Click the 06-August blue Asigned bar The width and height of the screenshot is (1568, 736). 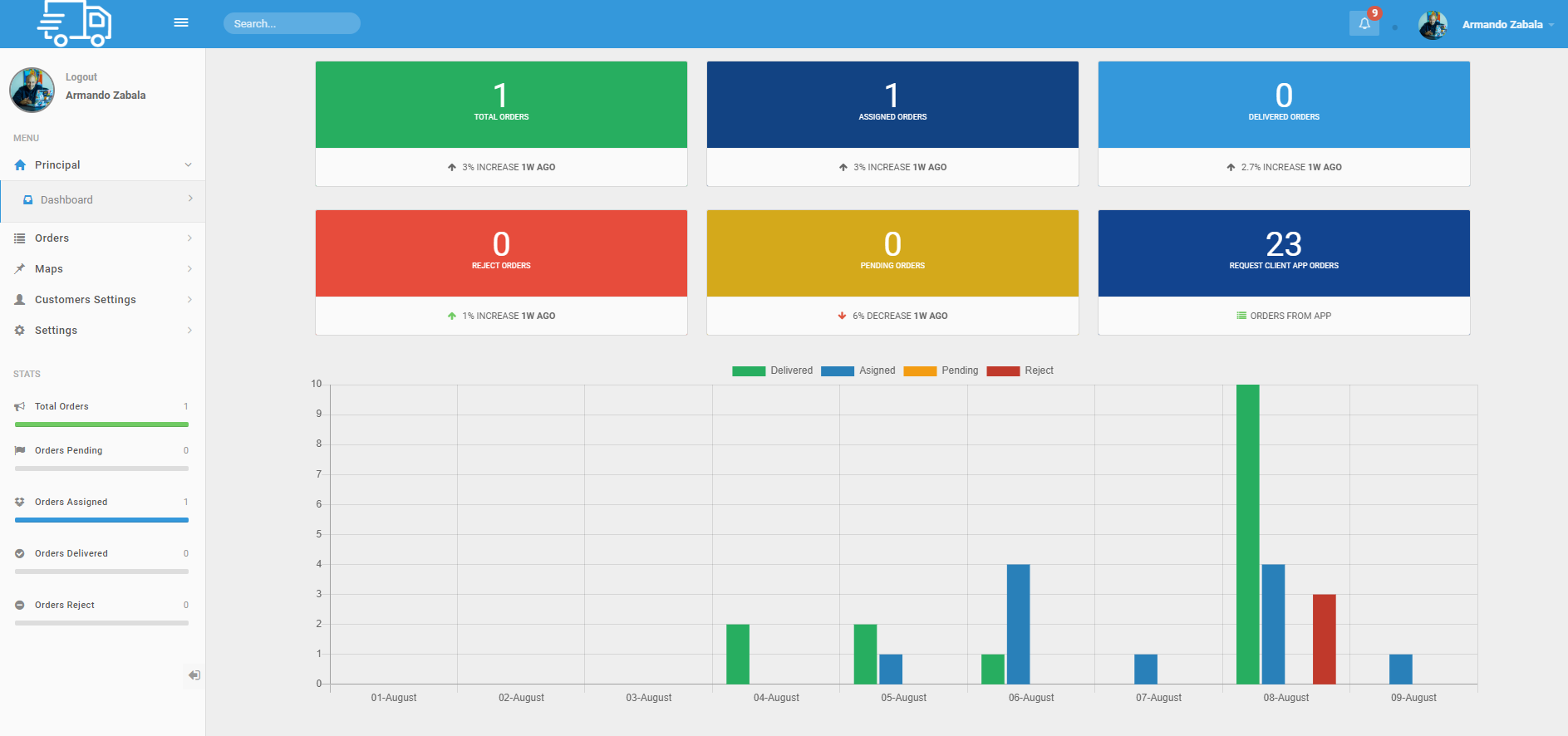[1019, 625]
